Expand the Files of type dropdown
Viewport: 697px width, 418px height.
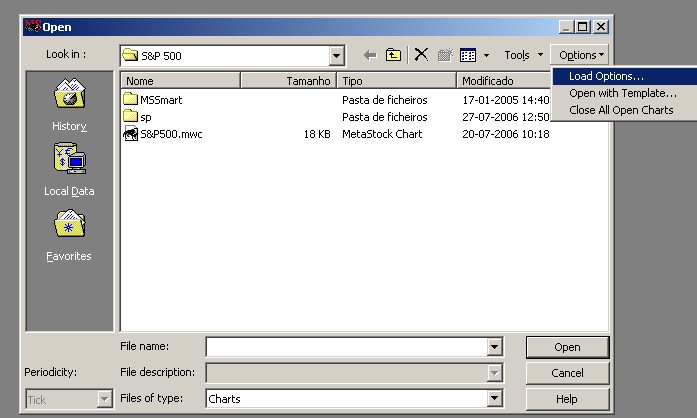[x=494, y=399]
